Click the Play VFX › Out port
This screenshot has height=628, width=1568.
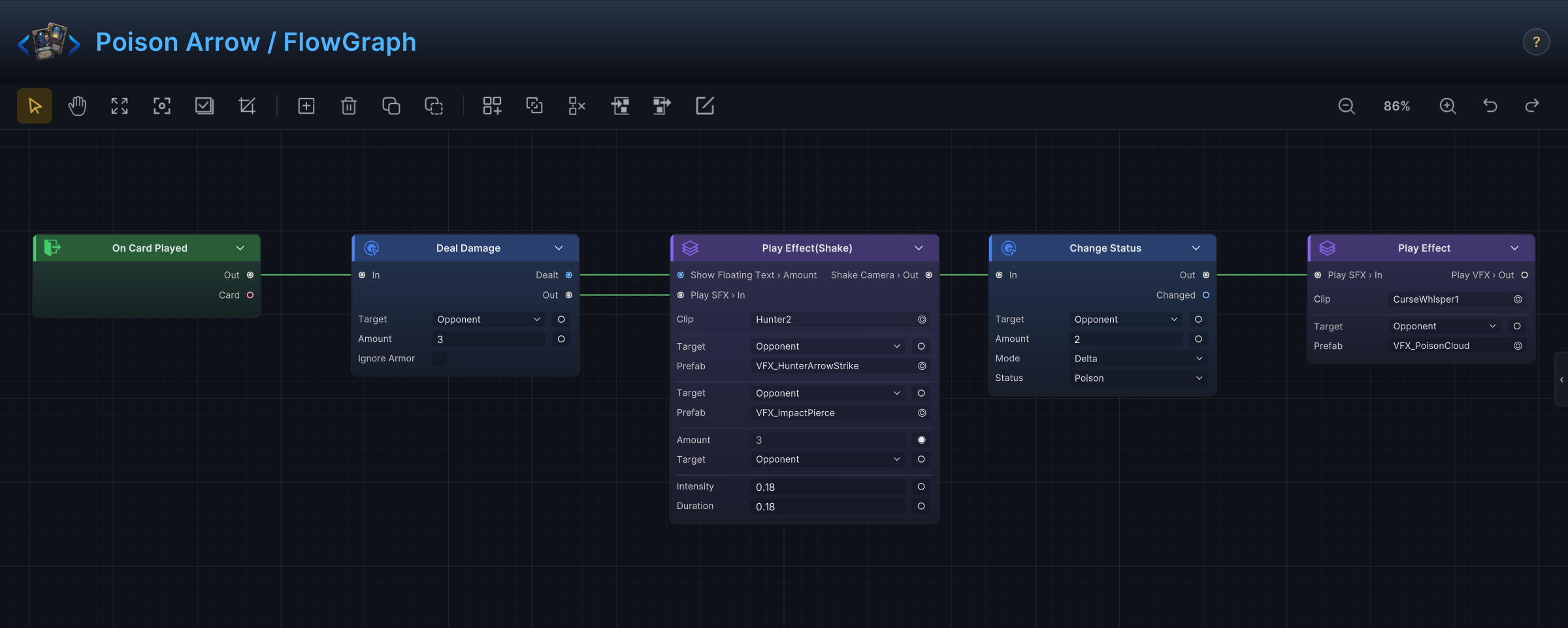pos(1525,275)
